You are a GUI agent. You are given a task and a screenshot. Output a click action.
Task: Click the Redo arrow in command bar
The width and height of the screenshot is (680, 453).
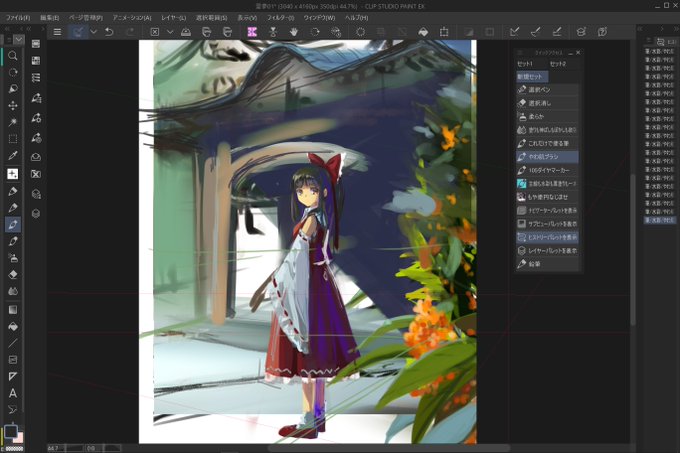(x=130, y=32)
